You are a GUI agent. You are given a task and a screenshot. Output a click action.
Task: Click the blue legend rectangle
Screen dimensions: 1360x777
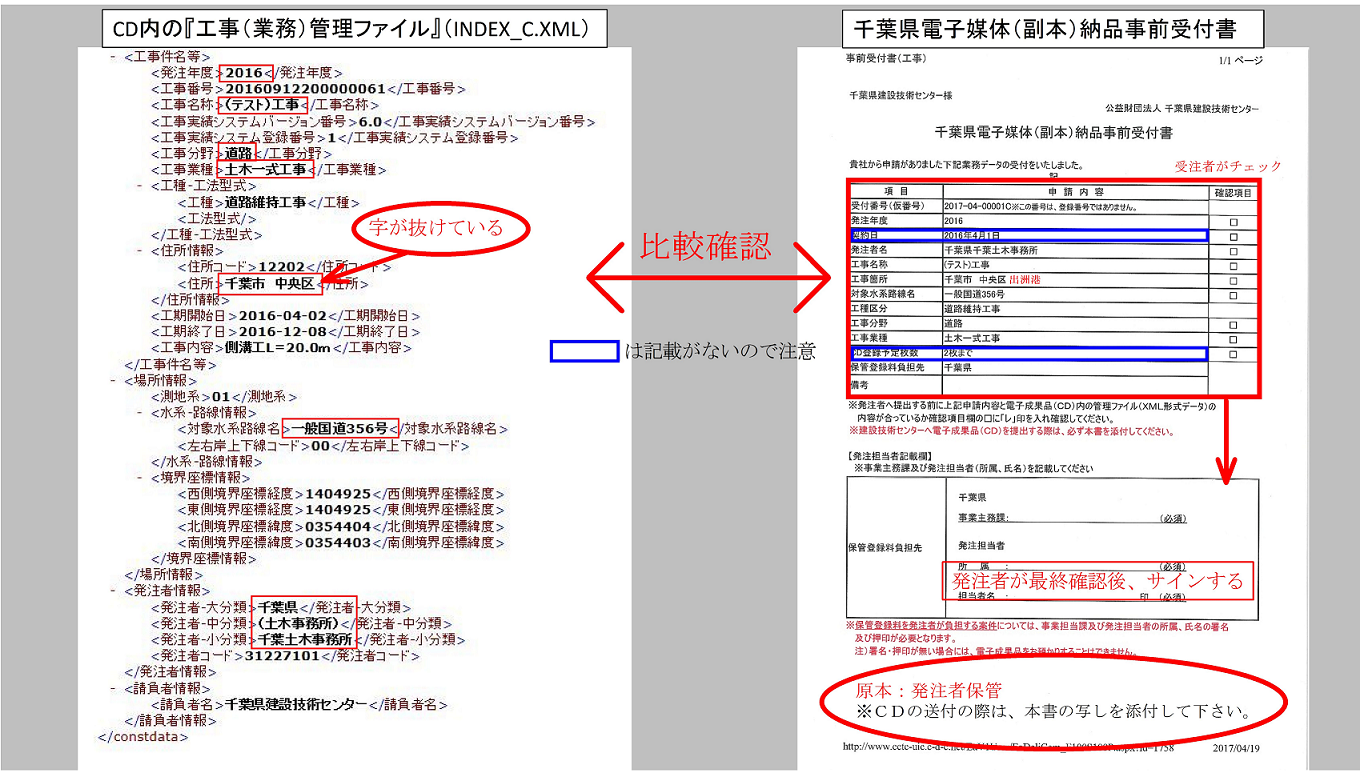584,351
